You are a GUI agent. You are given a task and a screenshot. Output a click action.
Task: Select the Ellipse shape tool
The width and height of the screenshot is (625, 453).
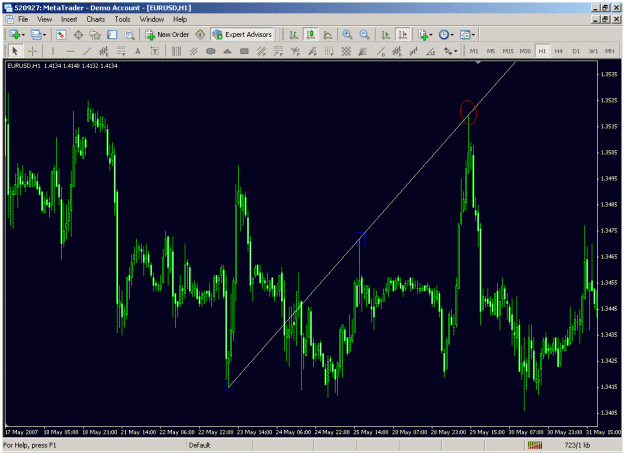point(210,51)
